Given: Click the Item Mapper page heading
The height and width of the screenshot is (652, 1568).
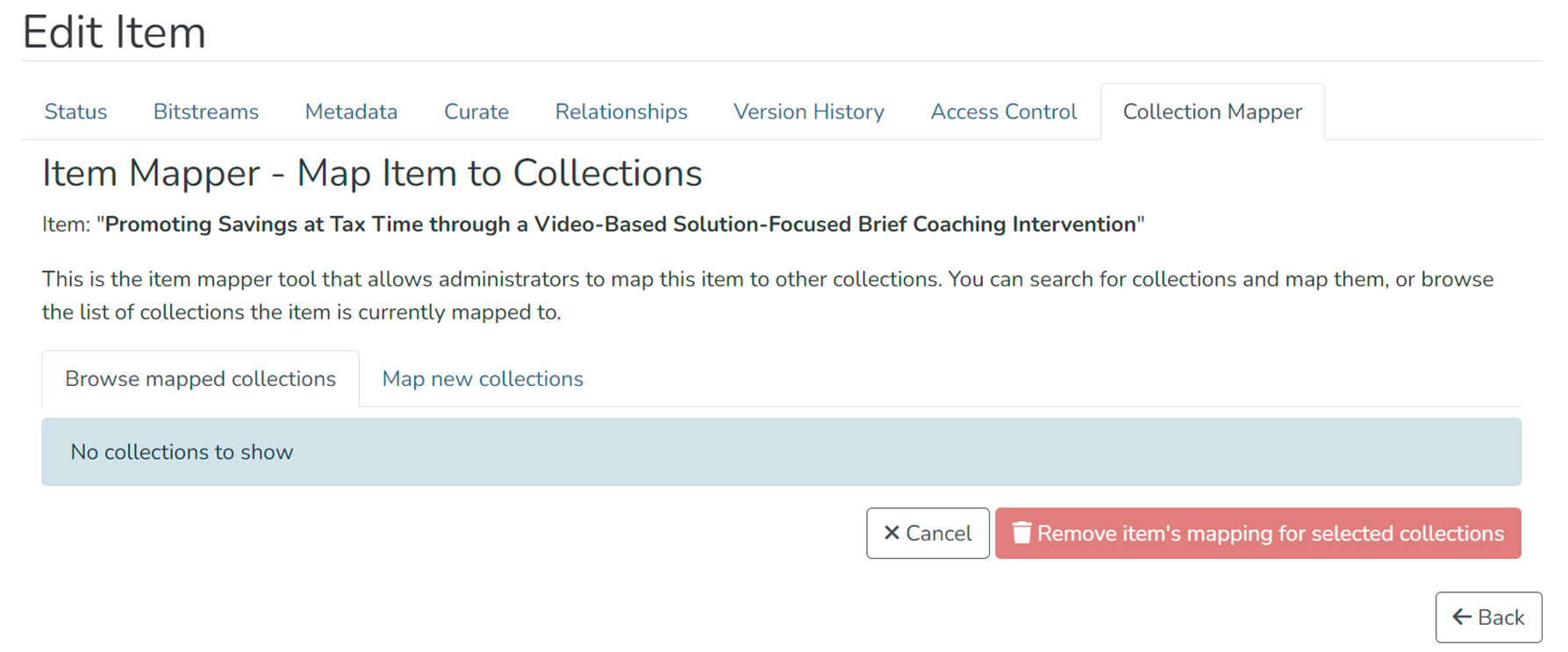Looking at the screenshot, I should 372,173.
